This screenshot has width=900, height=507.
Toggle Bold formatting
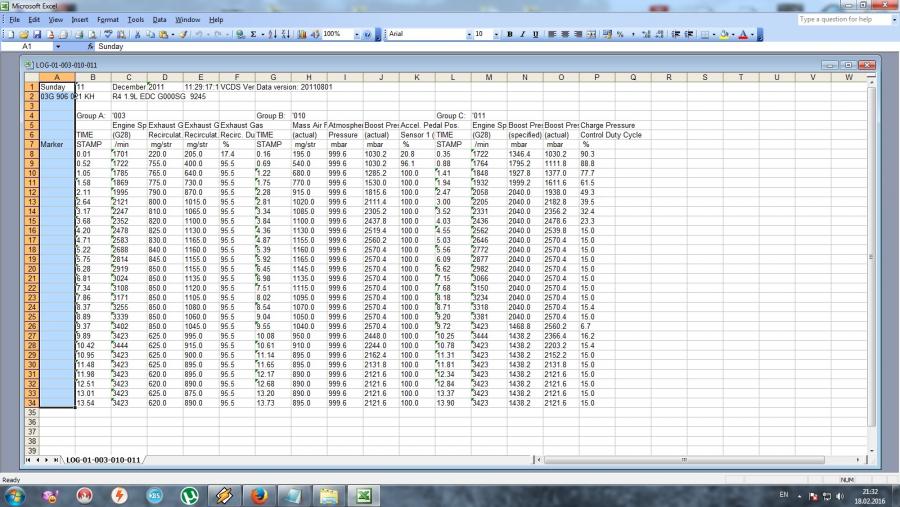509,34
